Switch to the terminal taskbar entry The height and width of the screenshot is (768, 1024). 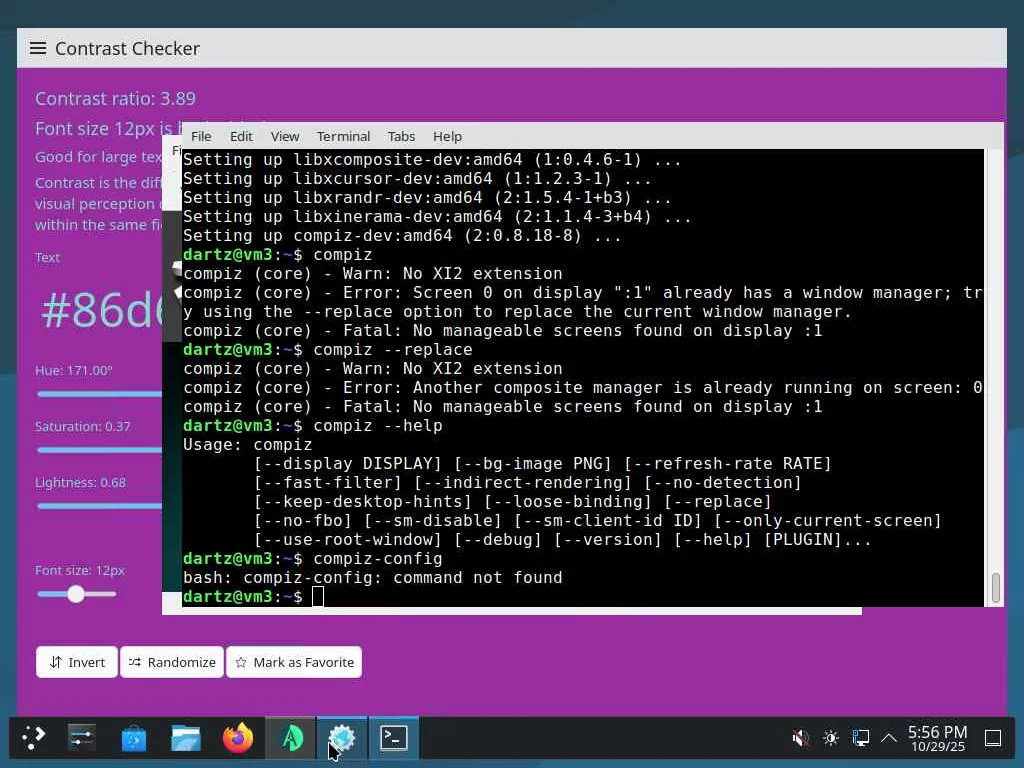click(394, 738)
